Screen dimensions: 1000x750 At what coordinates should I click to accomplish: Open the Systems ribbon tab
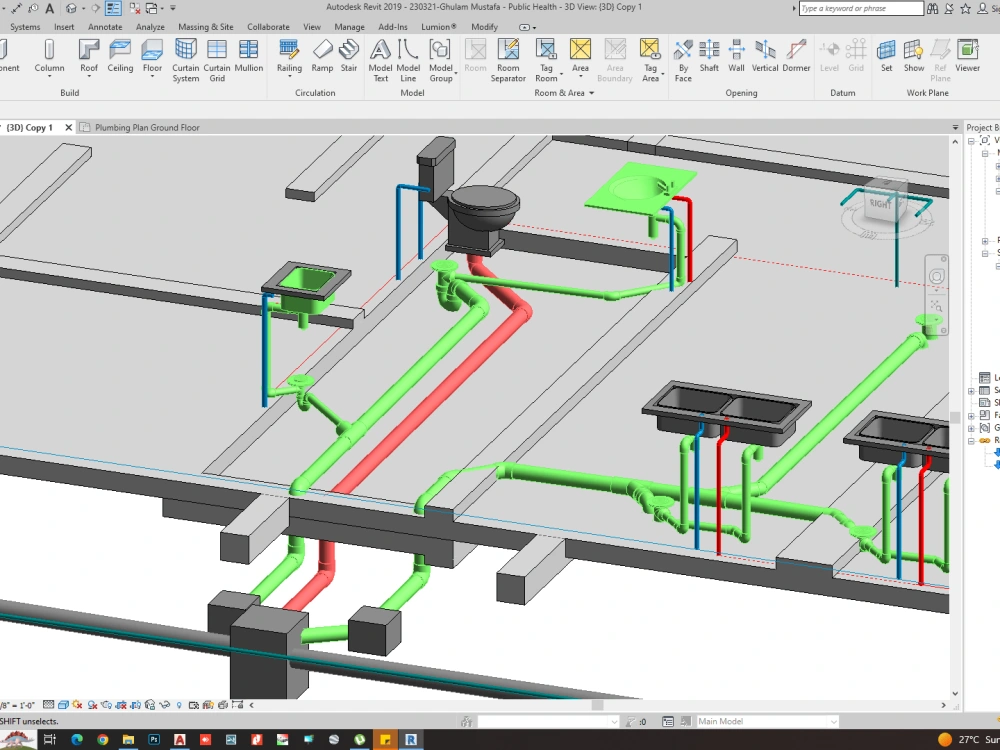tap(25, 27)
